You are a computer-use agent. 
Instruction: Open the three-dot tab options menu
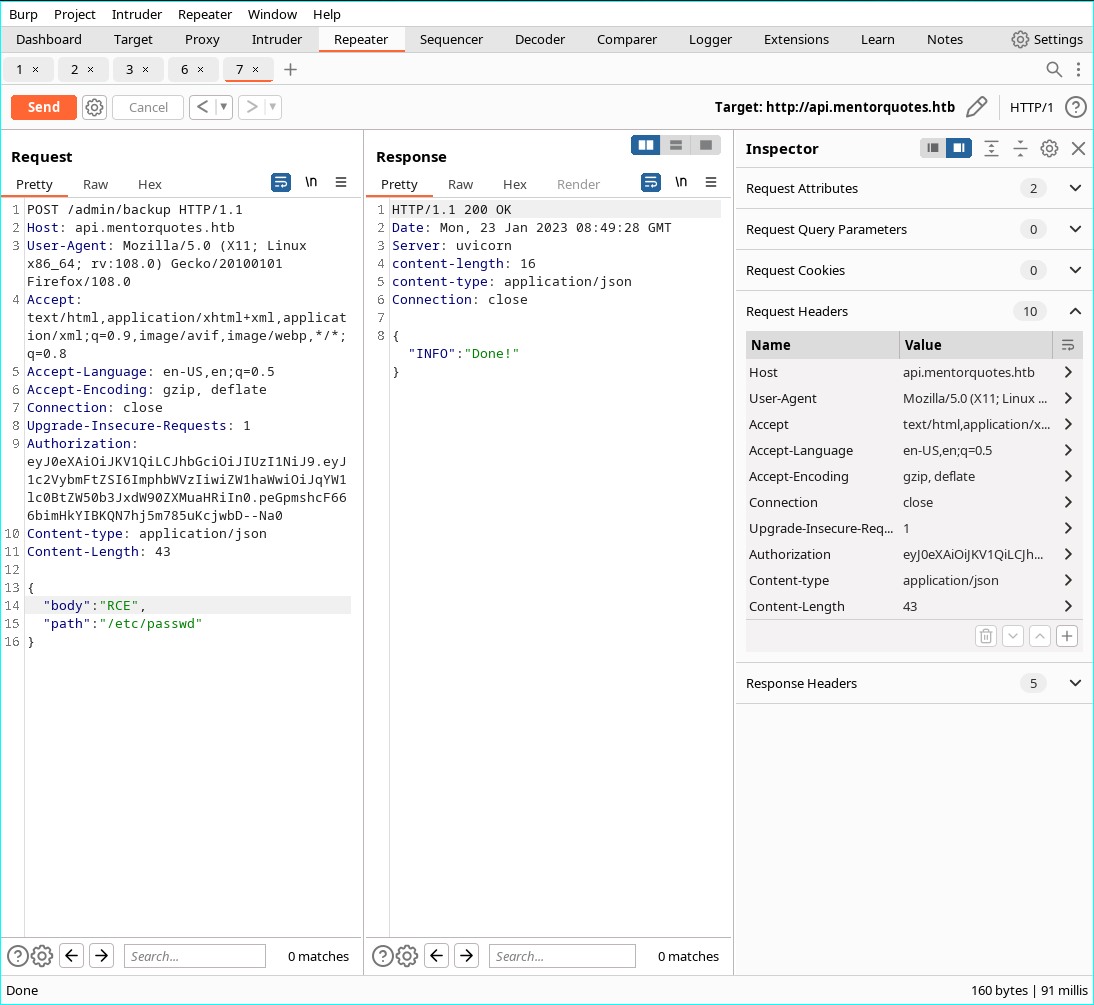point(1078,69)
